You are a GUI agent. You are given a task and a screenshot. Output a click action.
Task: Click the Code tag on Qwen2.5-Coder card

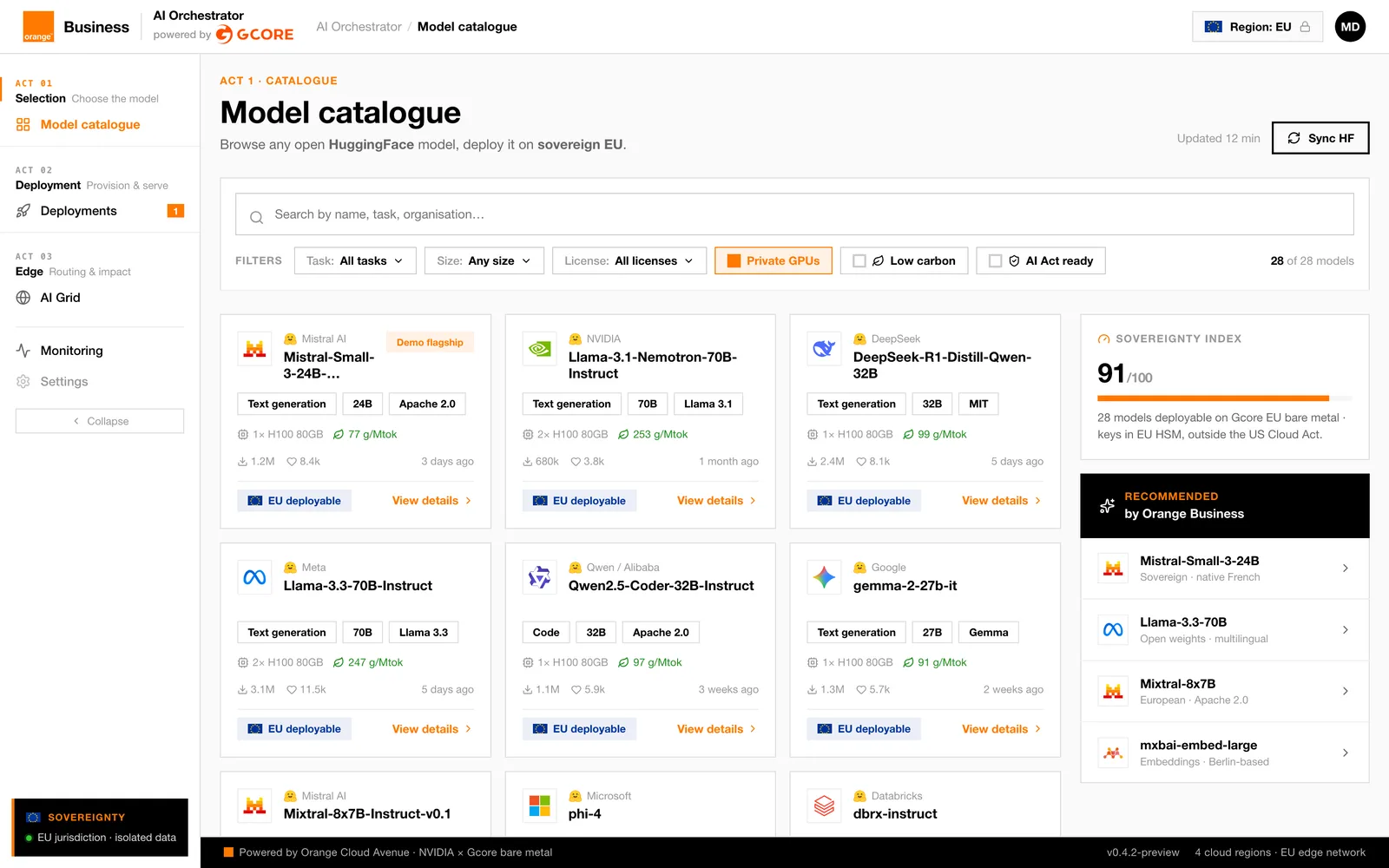pos(546,633)
